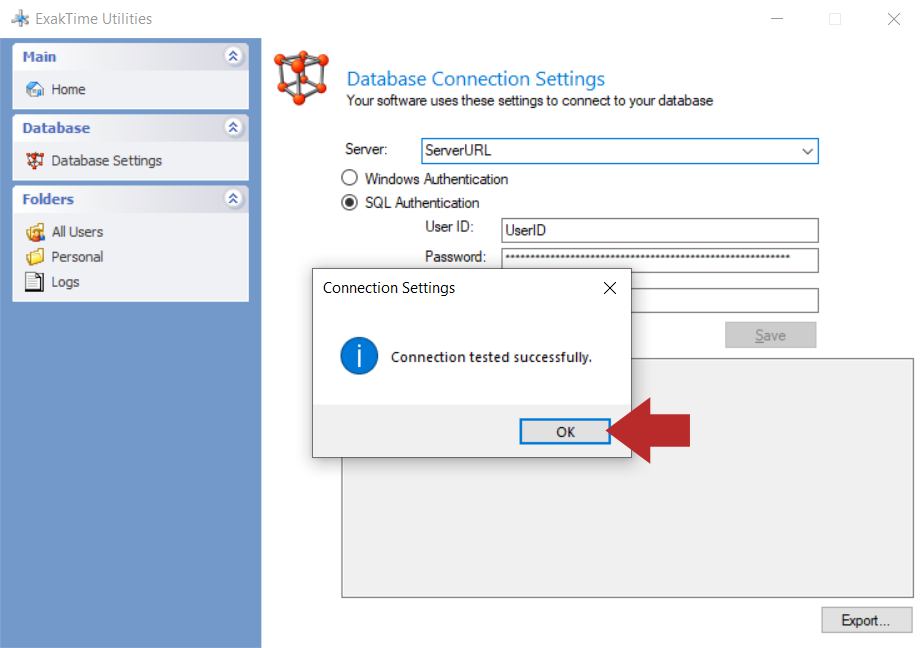Viewport: 924px width, 648px height.
Task: Click the Save button
Action: (x=771, y=335)
